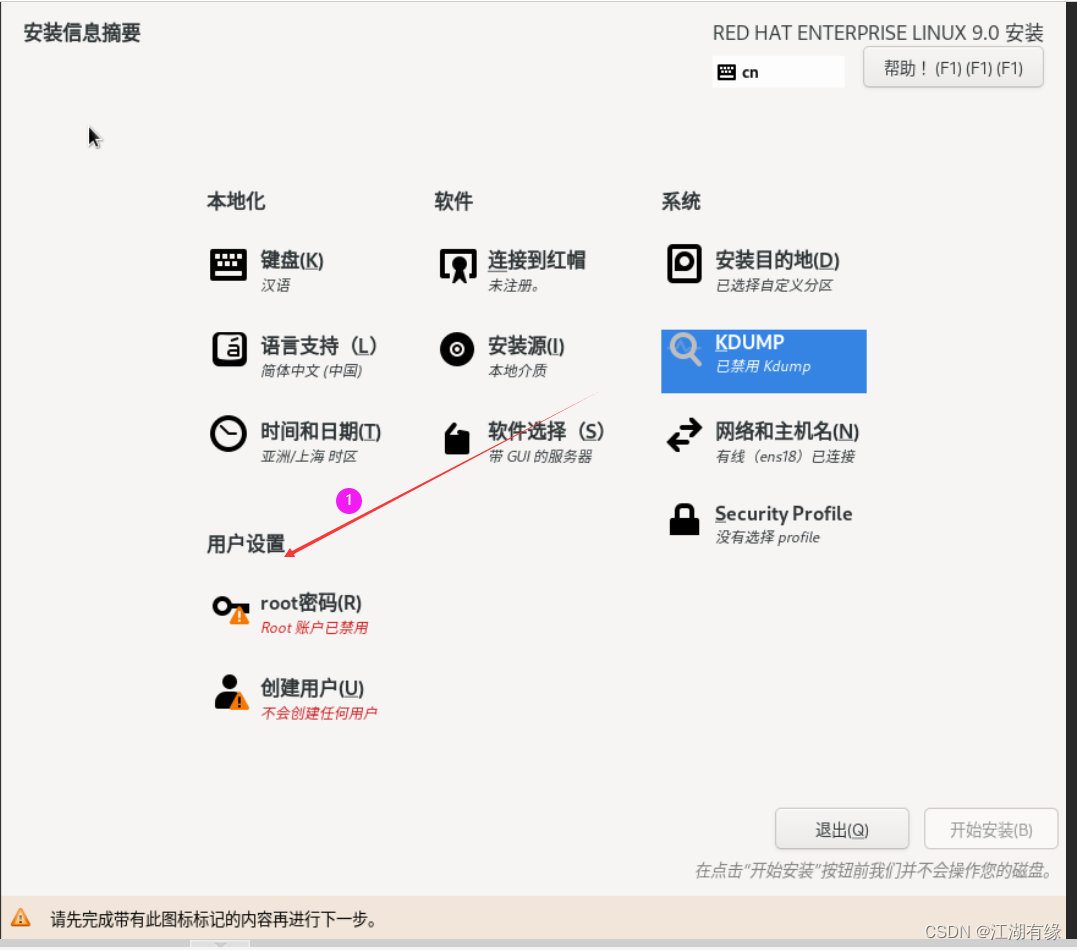Click the 帮助！(F1) help button
Screen dimensions: 1077x950
tap(952, 67)
